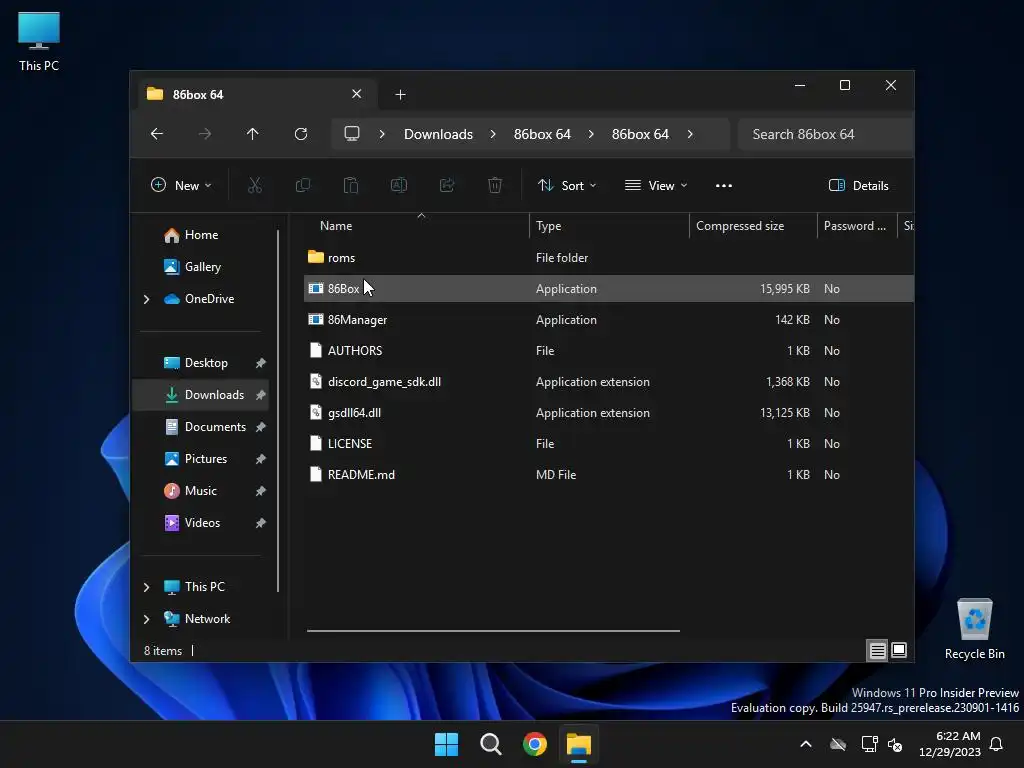Click the Paste clipboard icon
This screenshot has width=1024, height=768.
point(351,185)
